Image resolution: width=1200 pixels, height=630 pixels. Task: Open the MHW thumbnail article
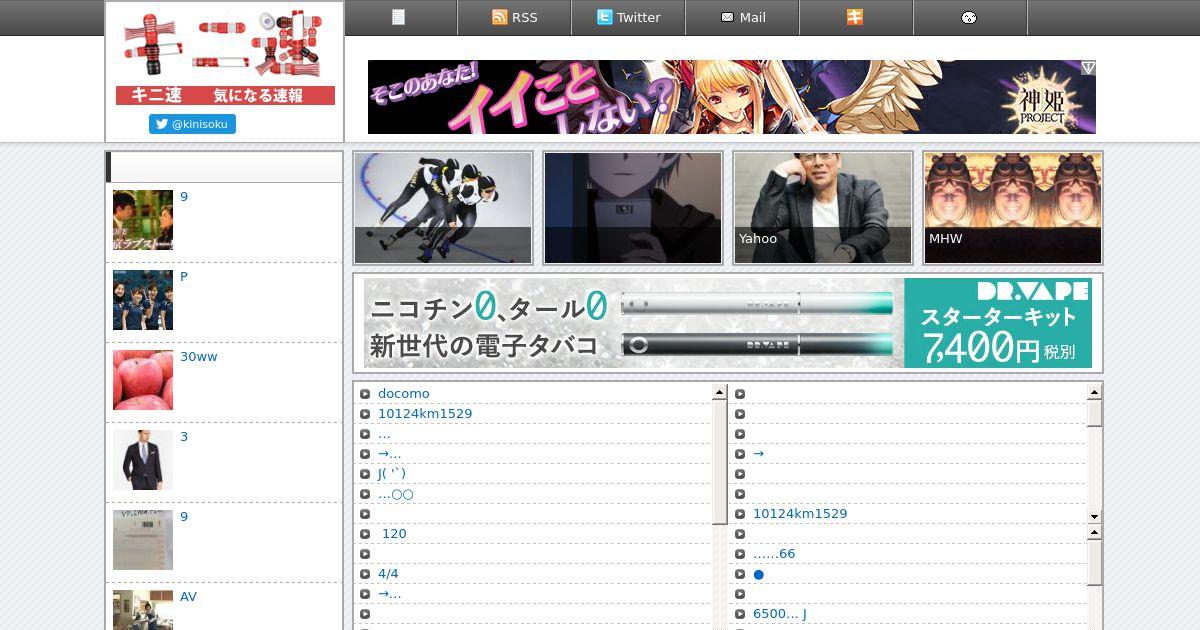[1013, 208]
